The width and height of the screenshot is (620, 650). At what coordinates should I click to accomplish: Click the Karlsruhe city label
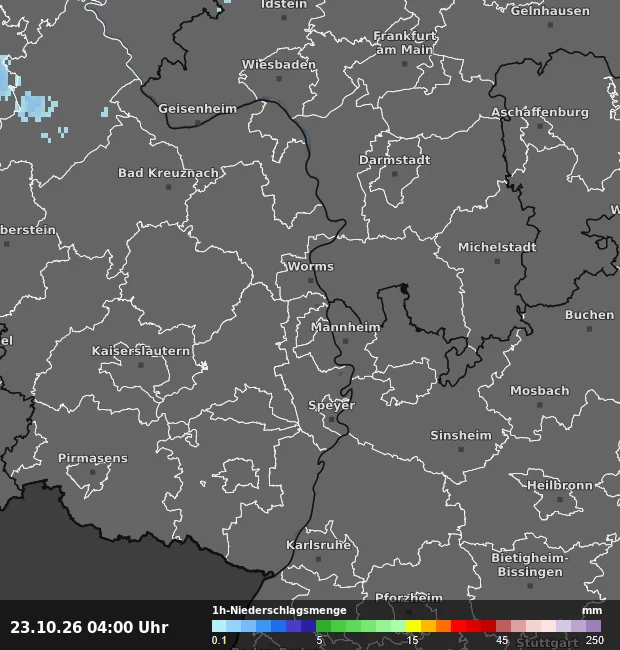point(319,545)
